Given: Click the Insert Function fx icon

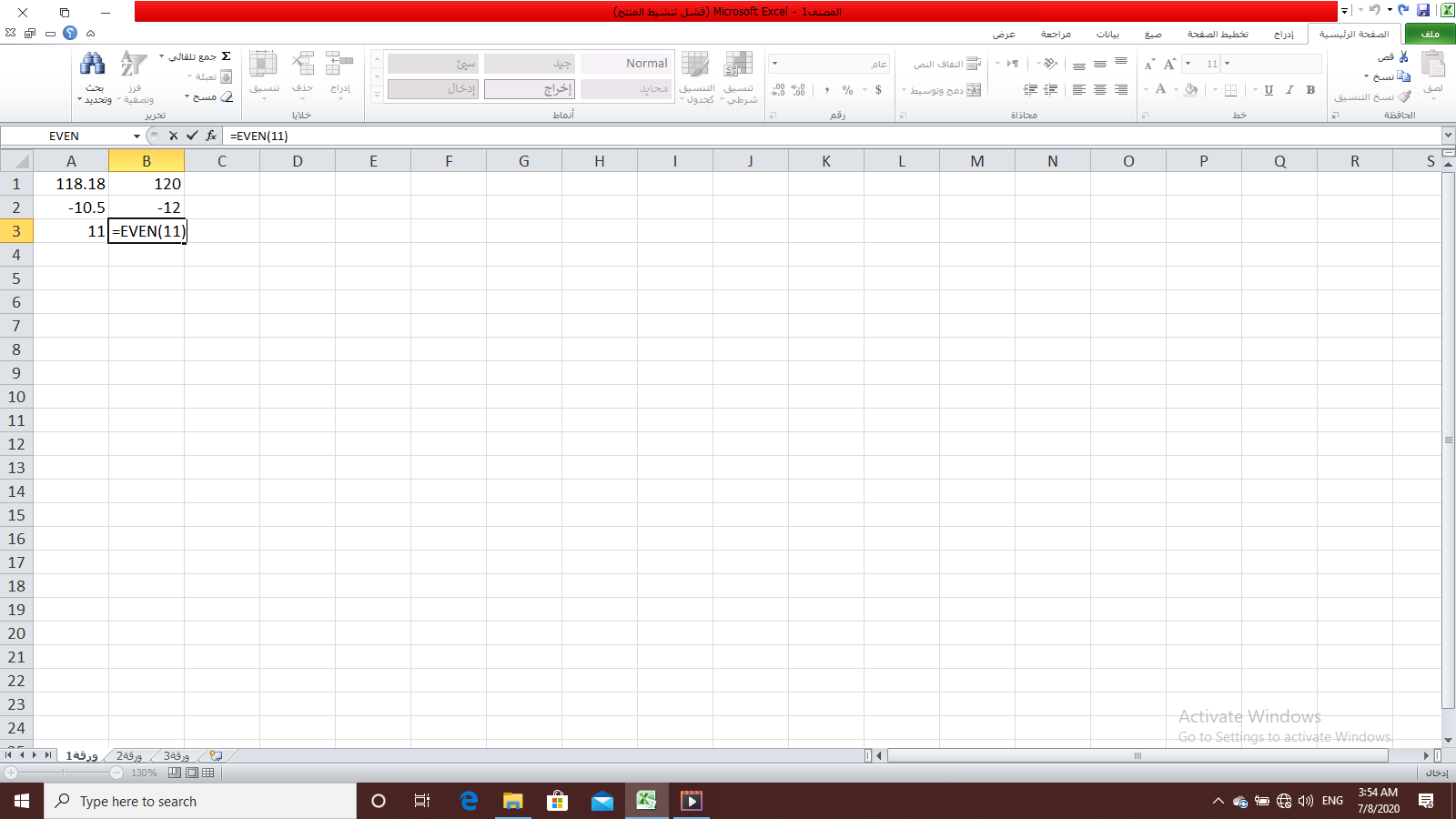Looking at the screenshot, I should [x=211, y=136].
